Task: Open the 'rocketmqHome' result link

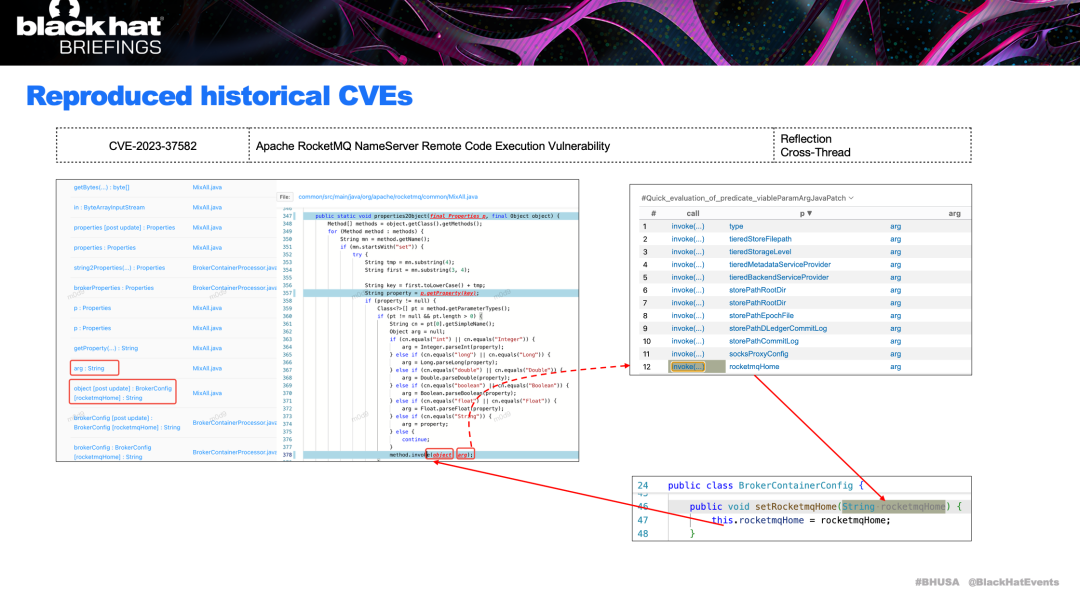Action: point(754,366)
